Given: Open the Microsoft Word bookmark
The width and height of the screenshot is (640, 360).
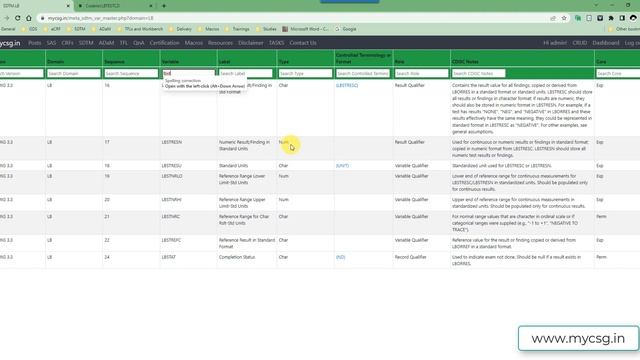Looking at the screenshot, I should 305,29.
